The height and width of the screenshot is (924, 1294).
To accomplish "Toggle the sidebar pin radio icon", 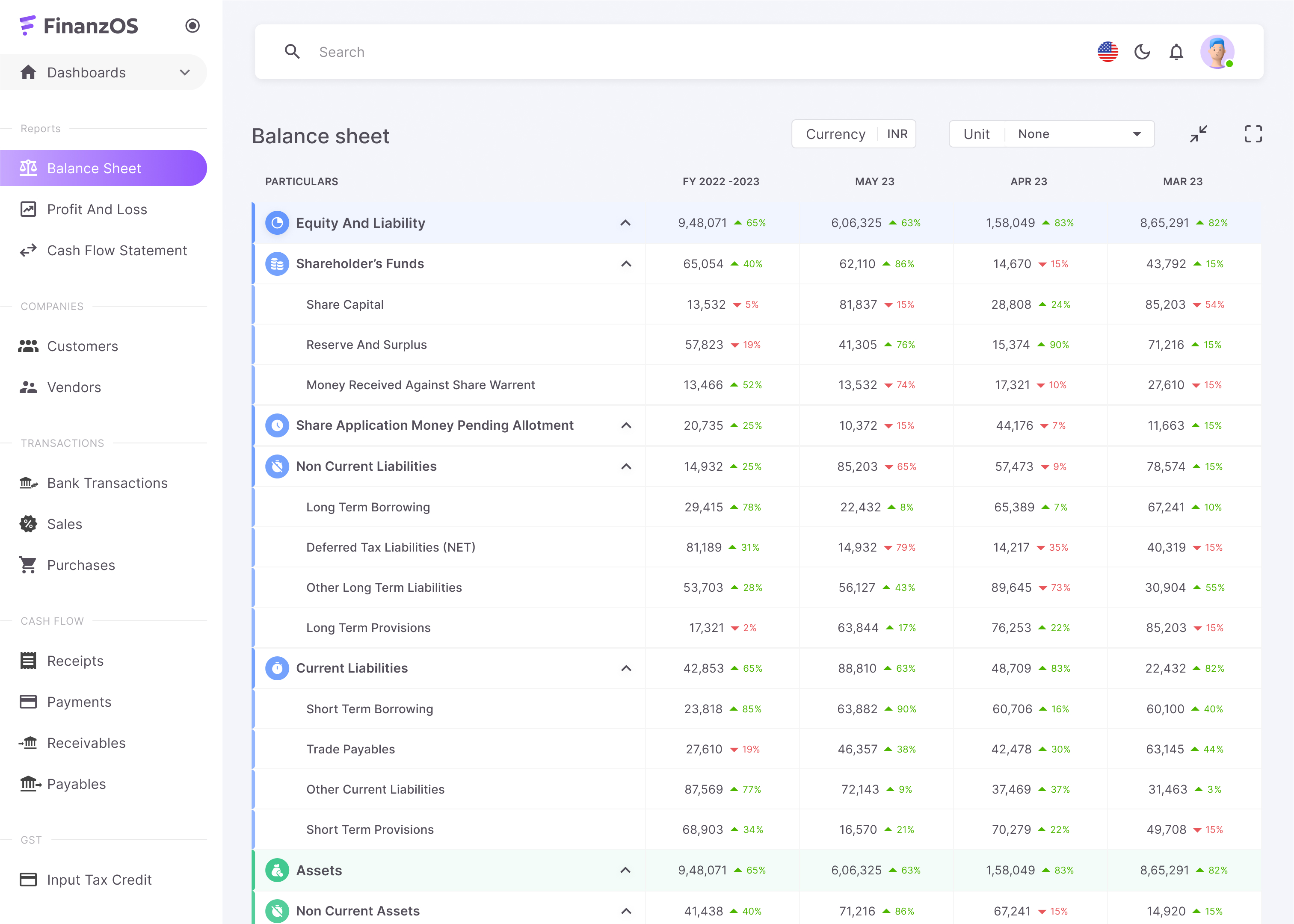I will tap(192, 26).
